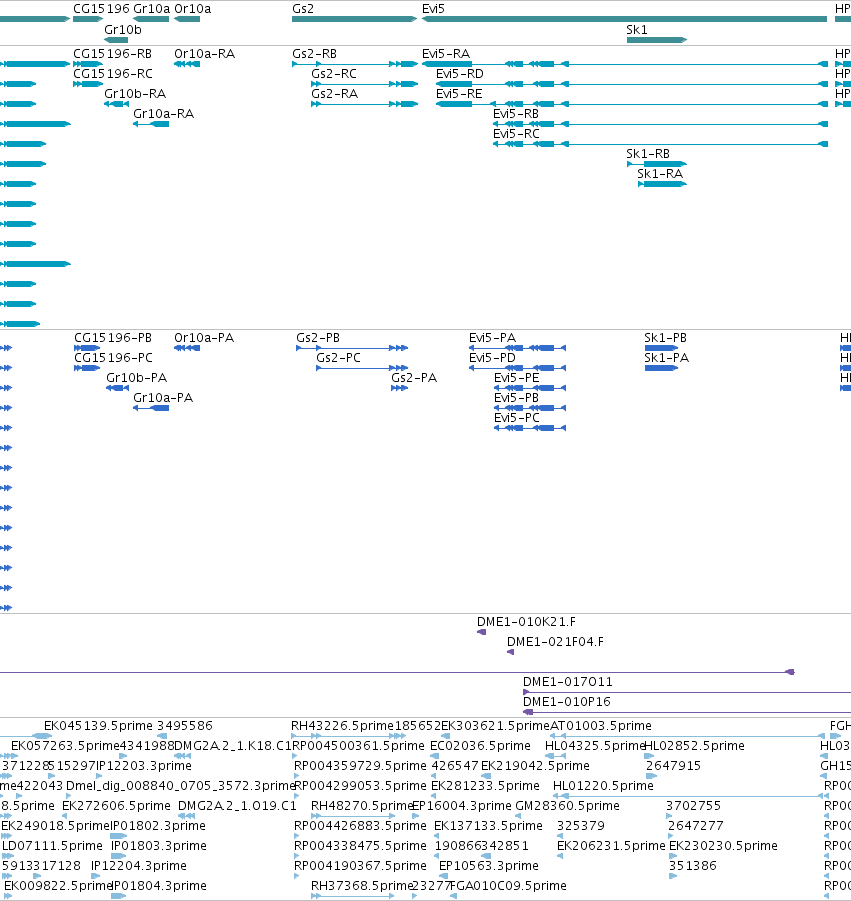The height and width of the screenshot is (901, 851).
Task: Click the Gs2-PC protein label
Action: [x=338, y=358]
